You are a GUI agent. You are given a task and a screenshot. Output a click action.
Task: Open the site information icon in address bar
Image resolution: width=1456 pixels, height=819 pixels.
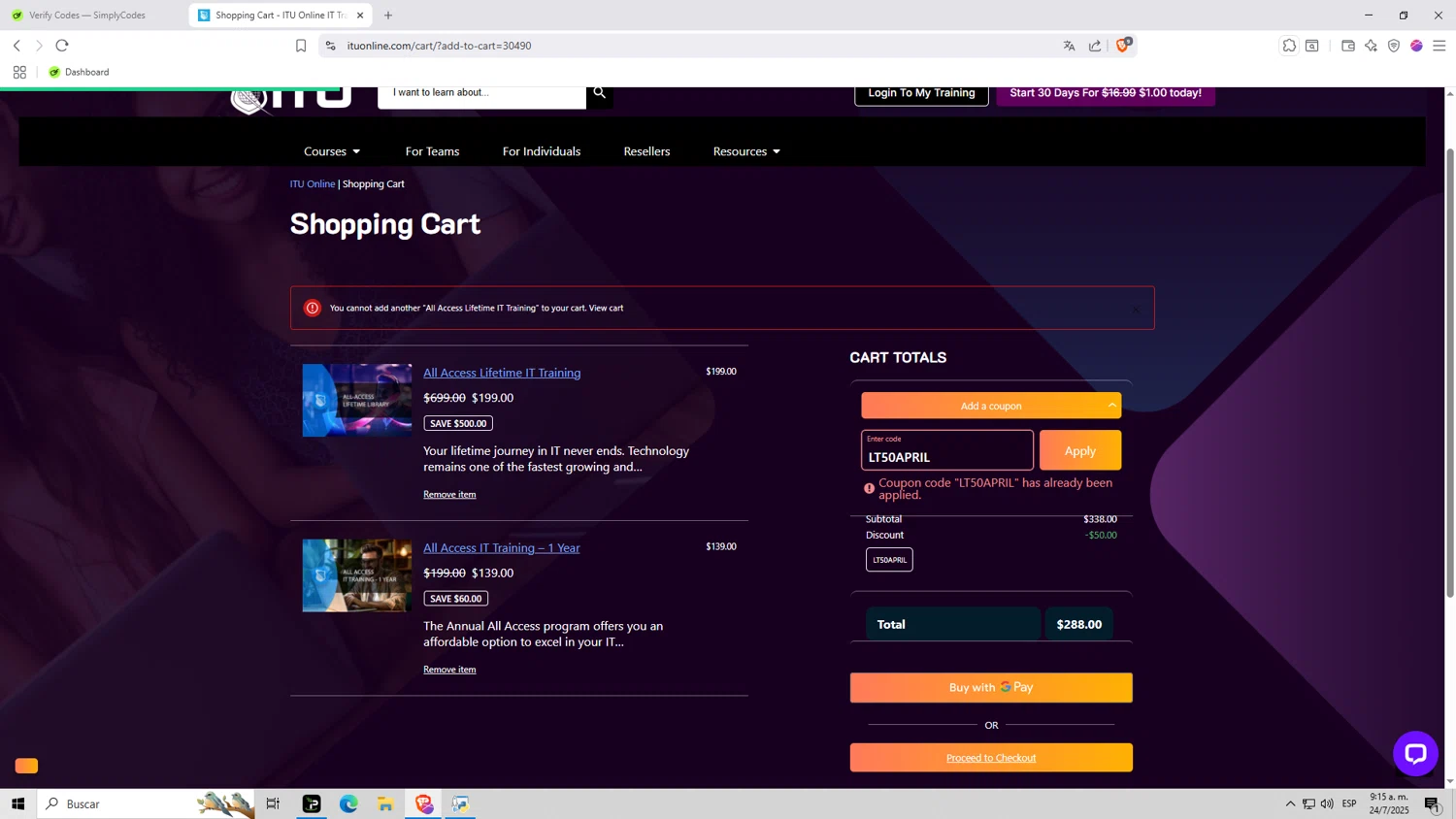click(x=330, y=46)
